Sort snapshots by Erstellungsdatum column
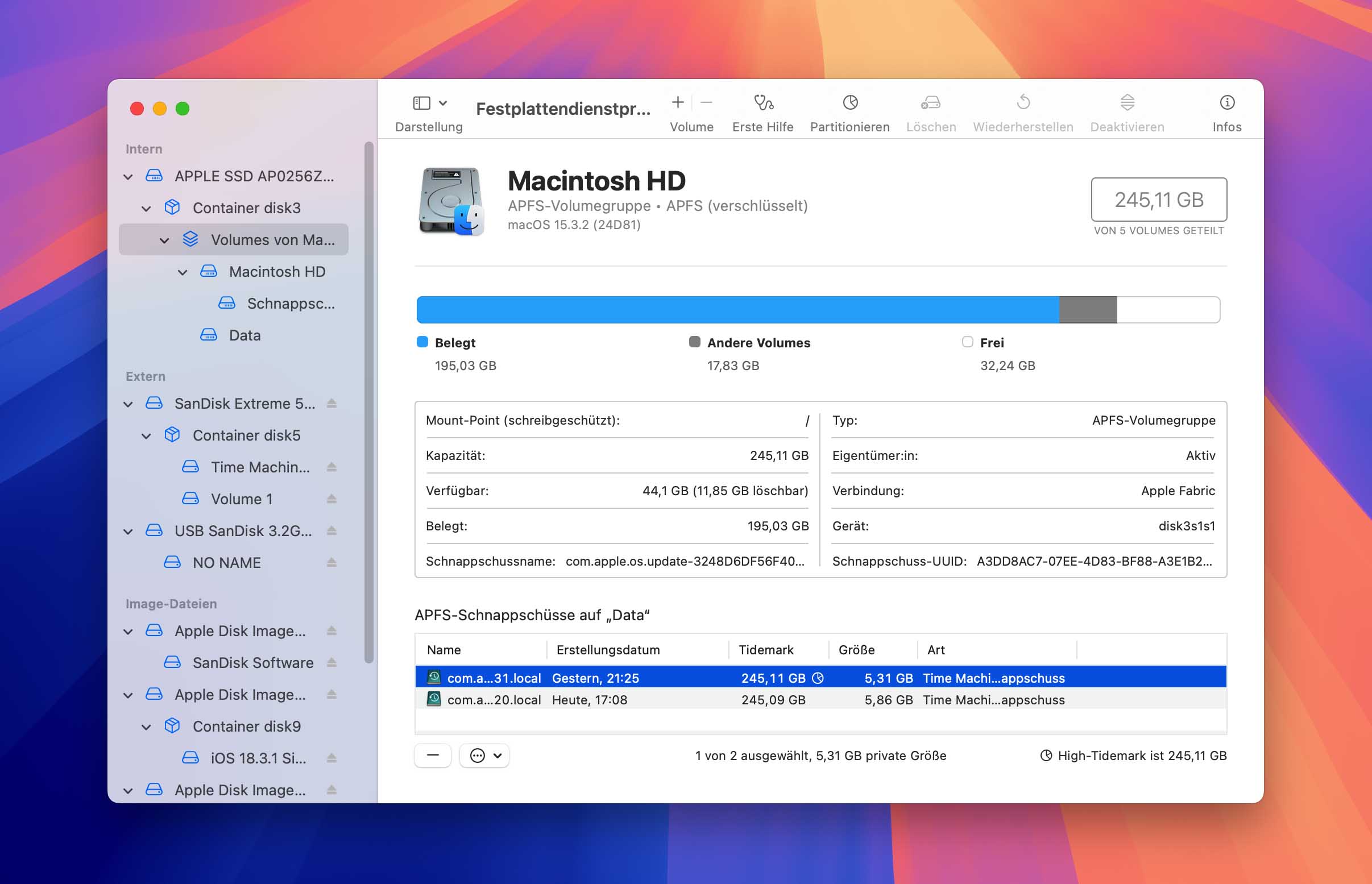This screenshot has height=884, width=1372. (x=638, y=650)
